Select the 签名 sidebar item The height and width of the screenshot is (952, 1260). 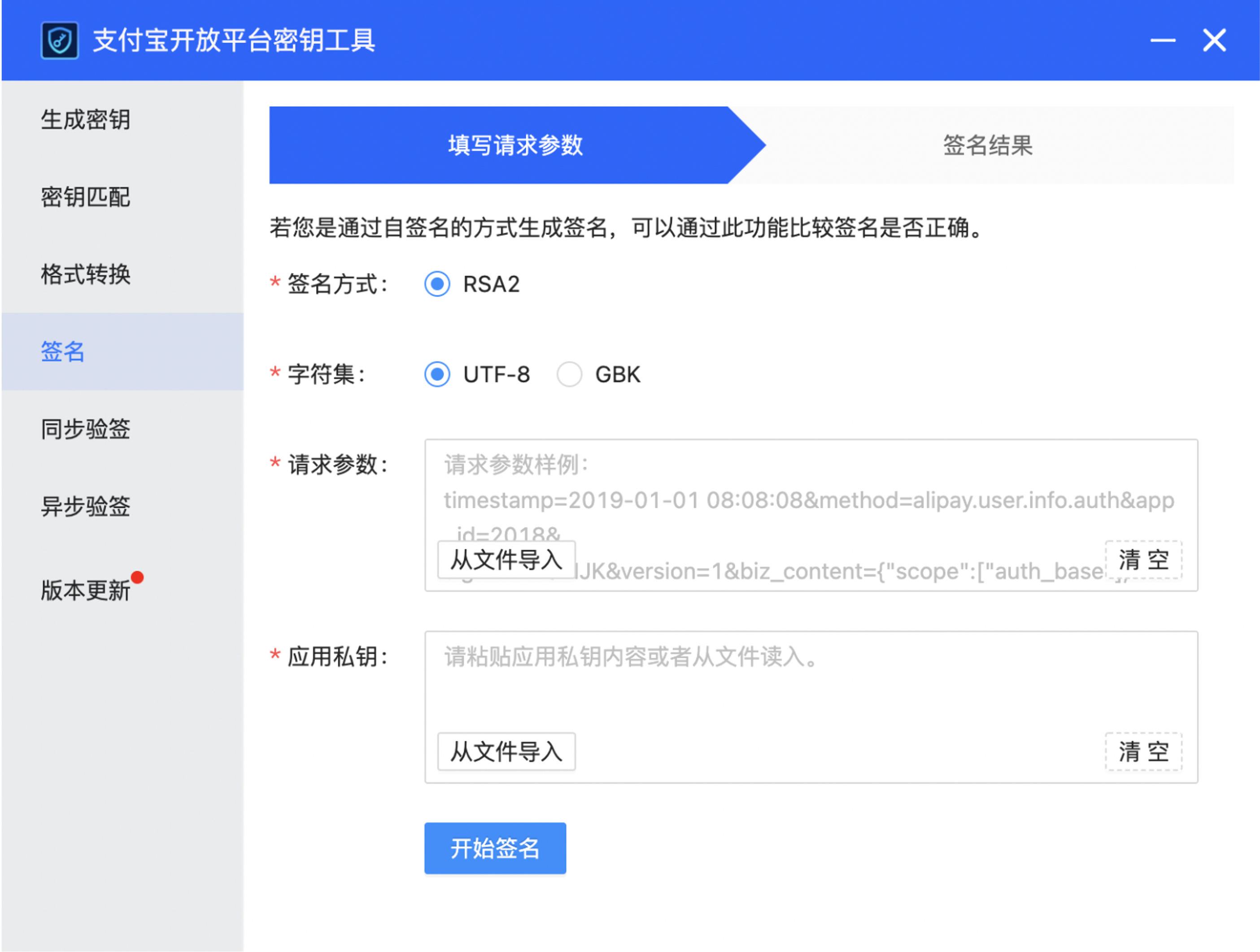122,352
